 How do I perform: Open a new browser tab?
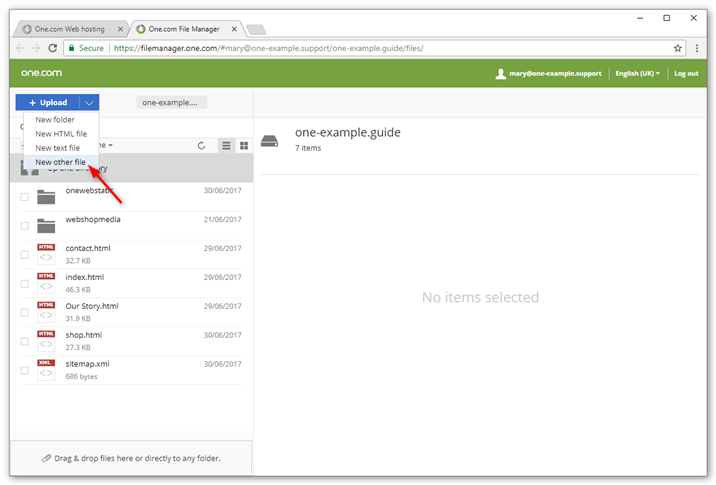(x=256, y=30)
